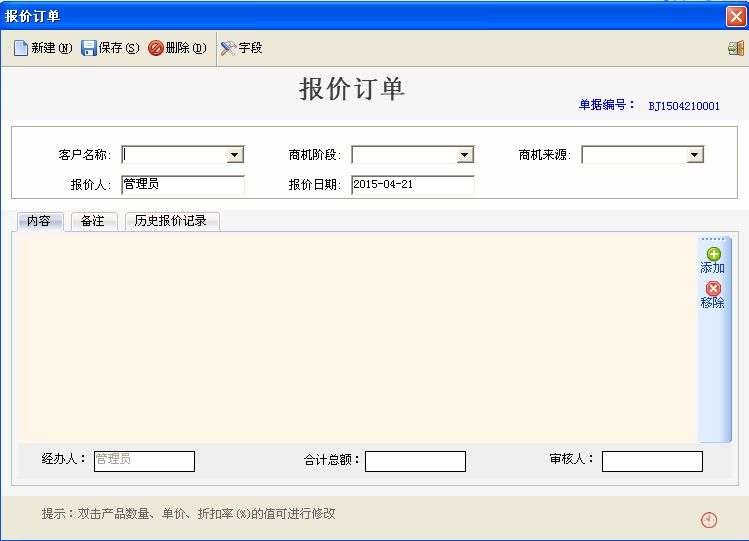Click the 提示 hint text at bottom
749x541 pixels.
tap(188, 514)
